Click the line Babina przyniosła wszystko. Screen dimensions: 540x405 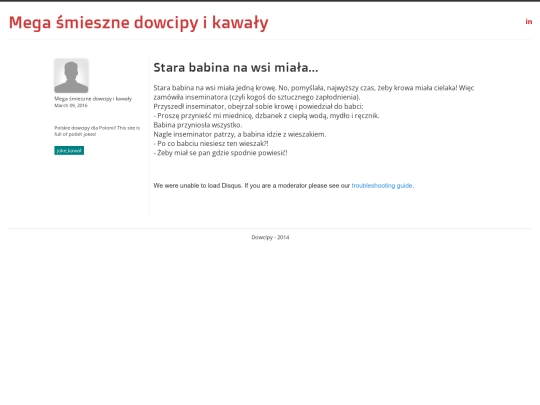point(198,125)
